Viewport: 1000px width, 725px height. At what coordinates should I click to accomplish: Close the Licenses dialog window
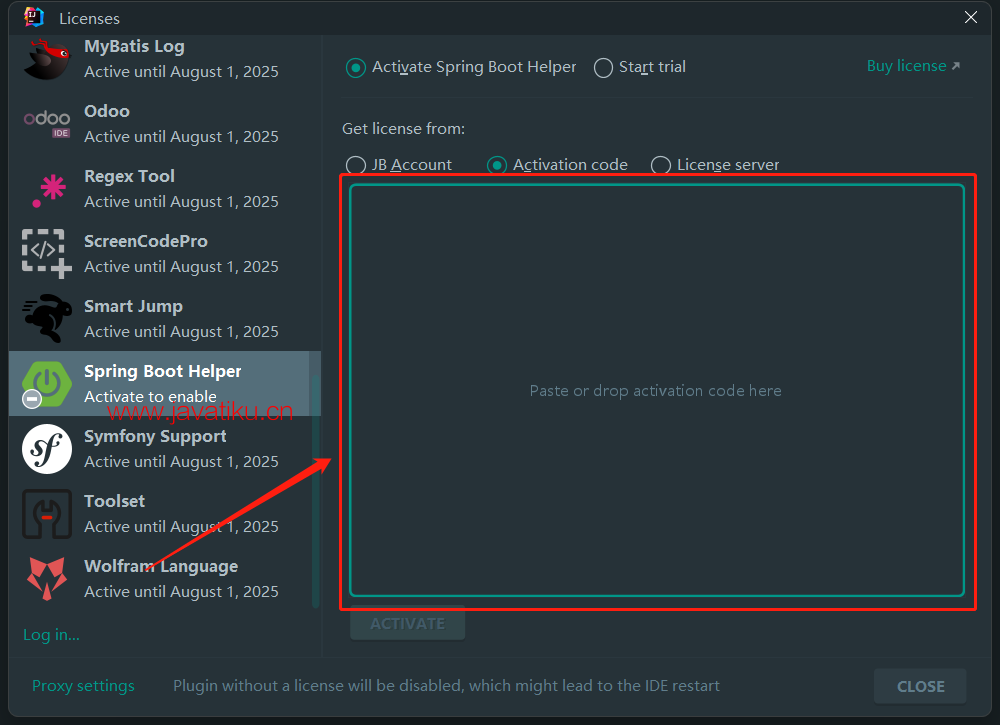[x=970, y=17]
